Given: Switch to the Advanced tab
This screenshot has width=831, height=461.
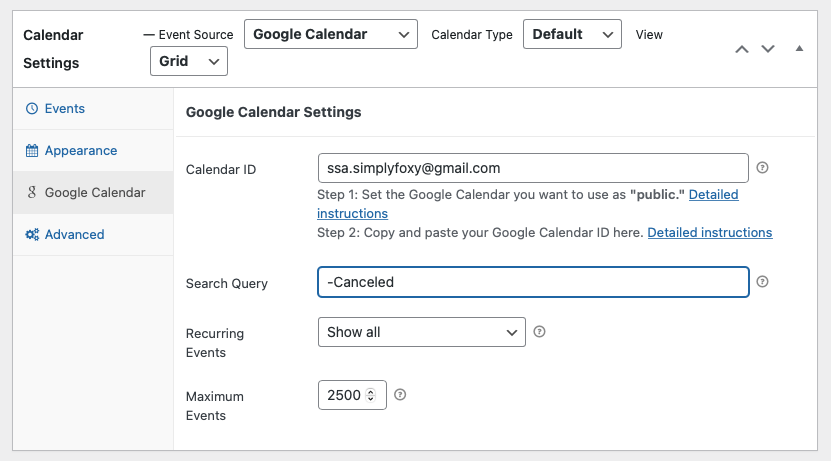Looking at the screenshot, I should (93, 234).
